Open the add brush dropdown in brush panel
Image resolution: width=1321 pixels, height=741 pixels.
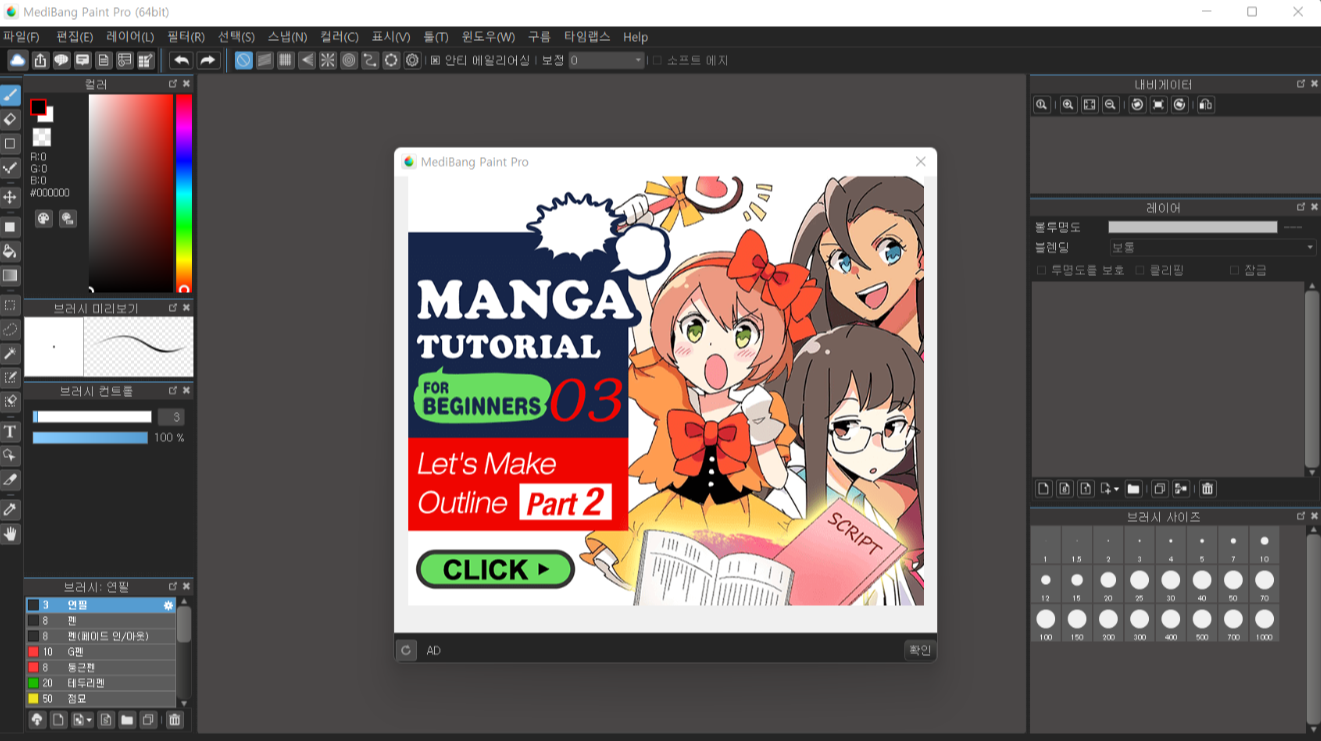coord(89,720)
